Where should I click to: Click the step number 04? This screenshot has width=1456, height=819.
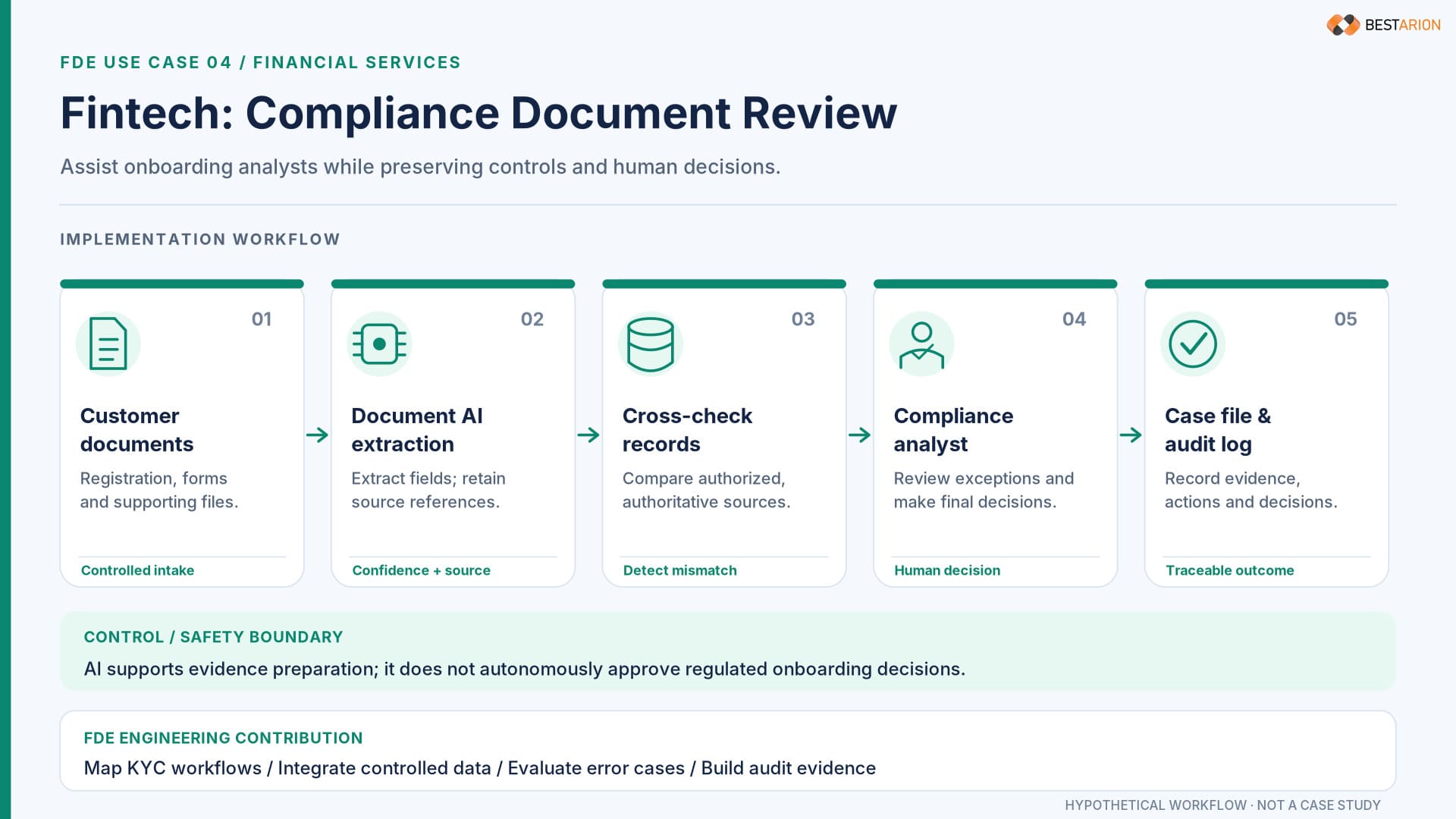(1074, 319)
